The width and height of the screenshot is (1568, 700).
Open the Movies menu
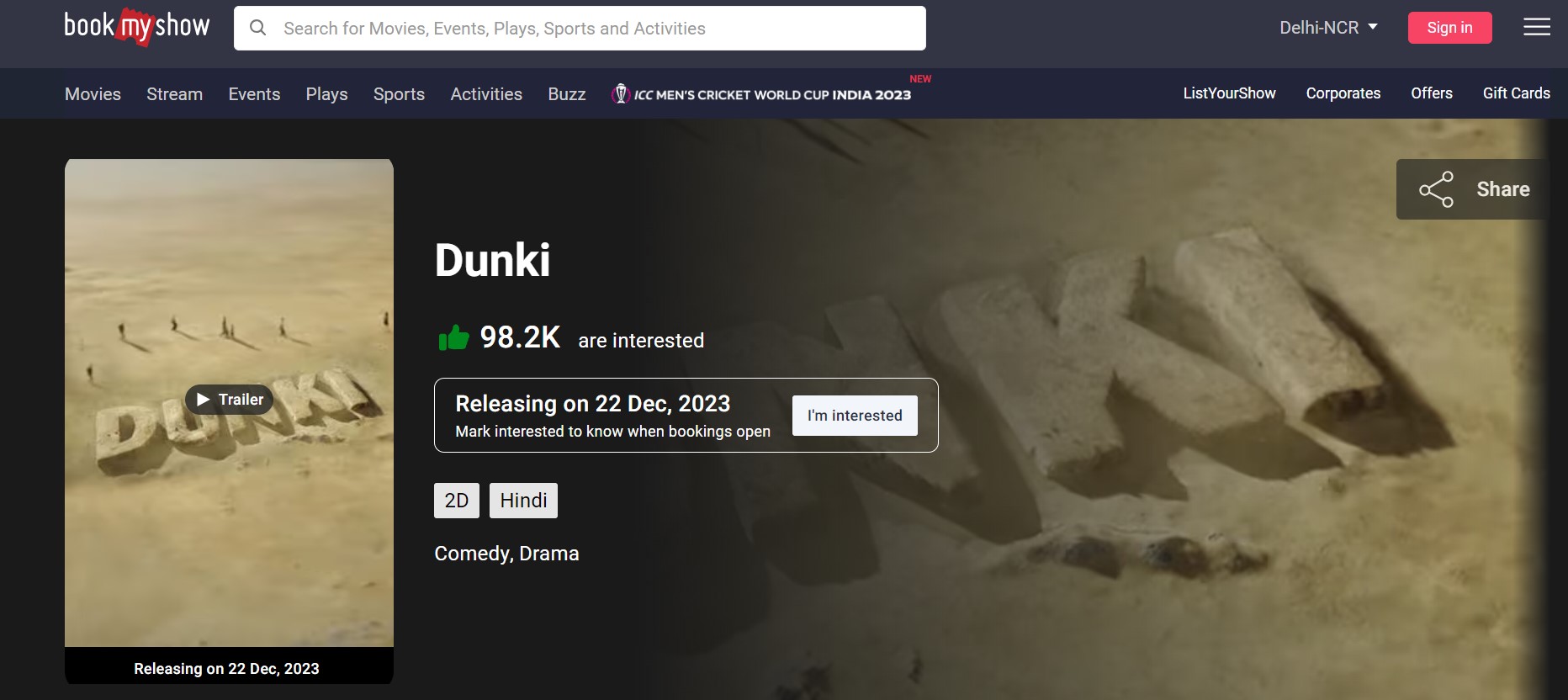click(93, 94)
